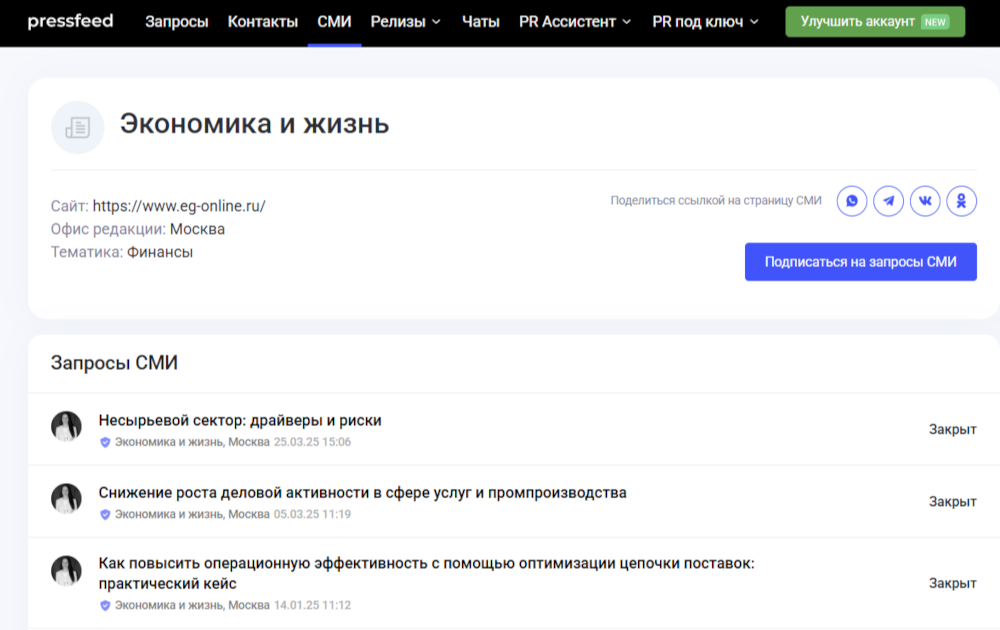The image size is (1000, 630).
Task: Click Экономика и жизнь, Москва dated 05.03.25
Action: click(x=192, y=514)
